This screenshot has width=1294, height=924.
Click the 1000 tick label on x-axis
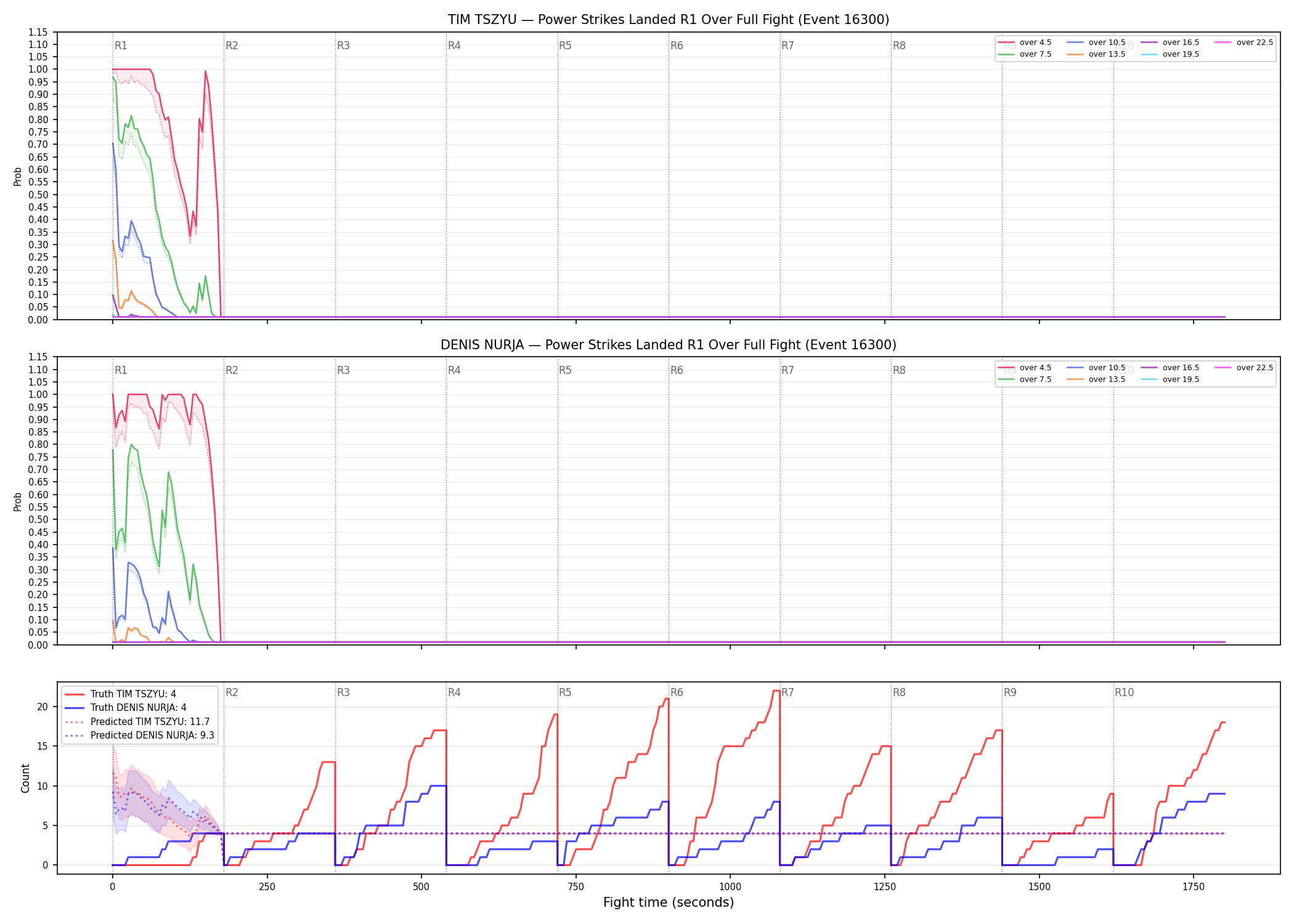coord(730,886)
